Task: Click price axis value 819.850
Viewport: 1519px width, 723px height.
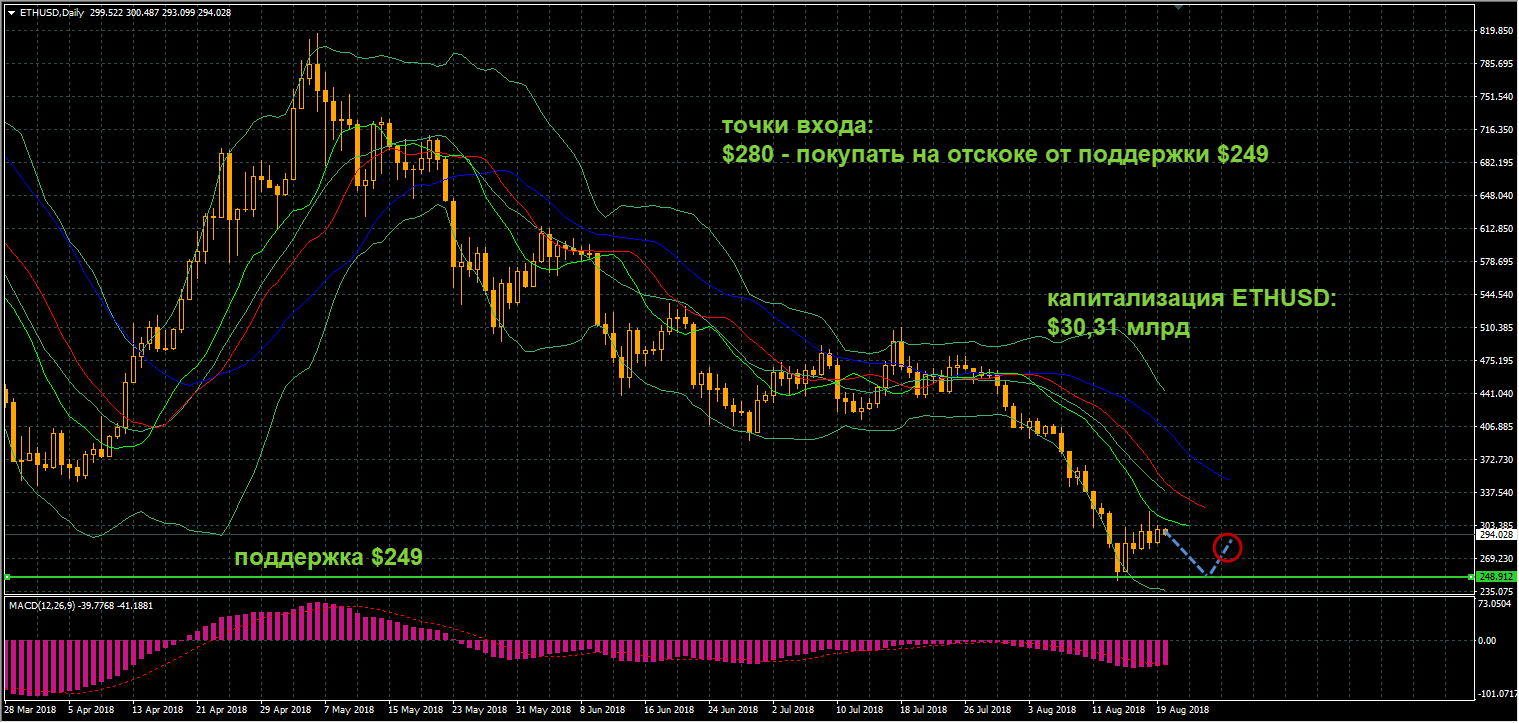Action: click(x=1494, y=31)
